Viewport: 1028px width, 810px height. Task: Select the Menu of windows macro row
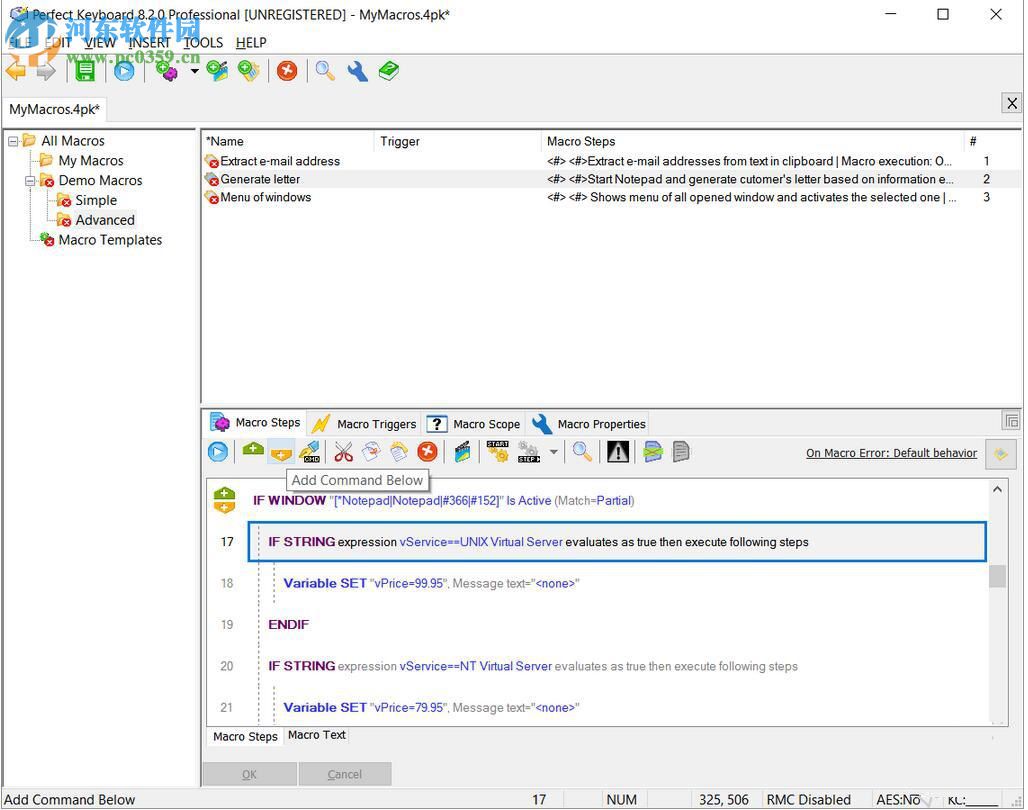(x=265, y=198)
